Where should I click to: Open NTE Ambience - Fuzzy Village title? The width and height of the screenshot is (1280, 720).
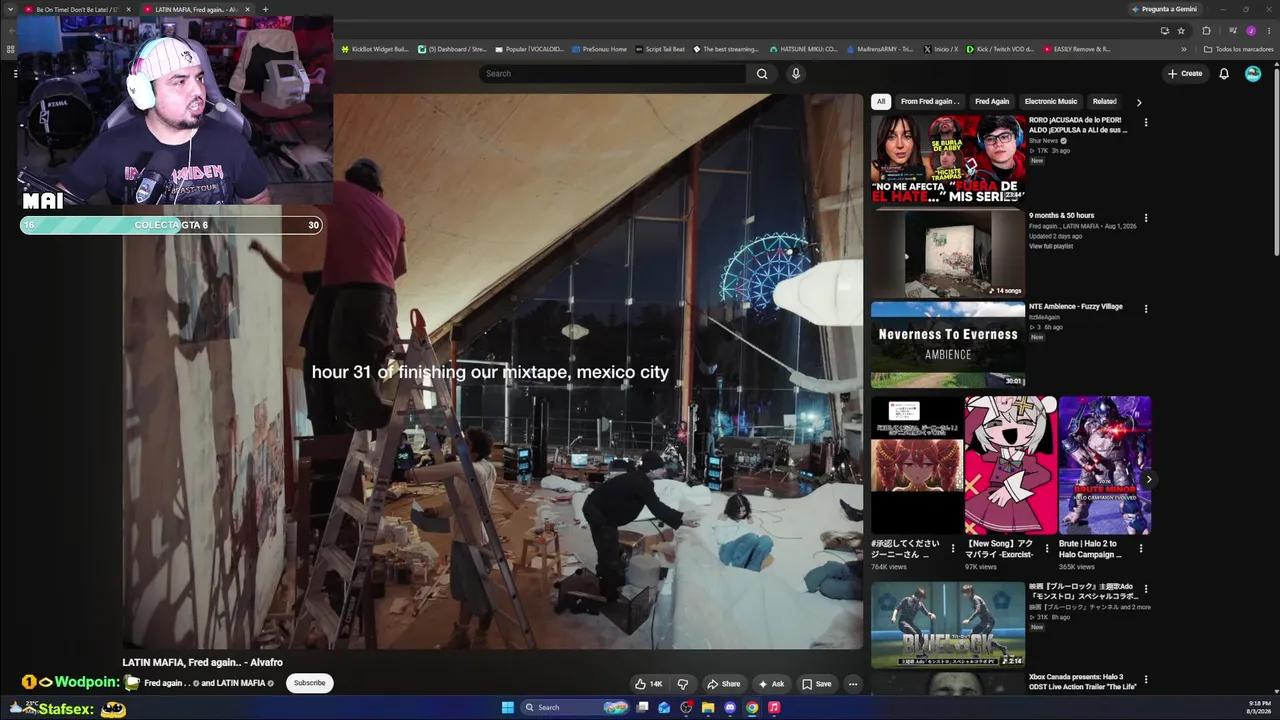pos(1076,307)
